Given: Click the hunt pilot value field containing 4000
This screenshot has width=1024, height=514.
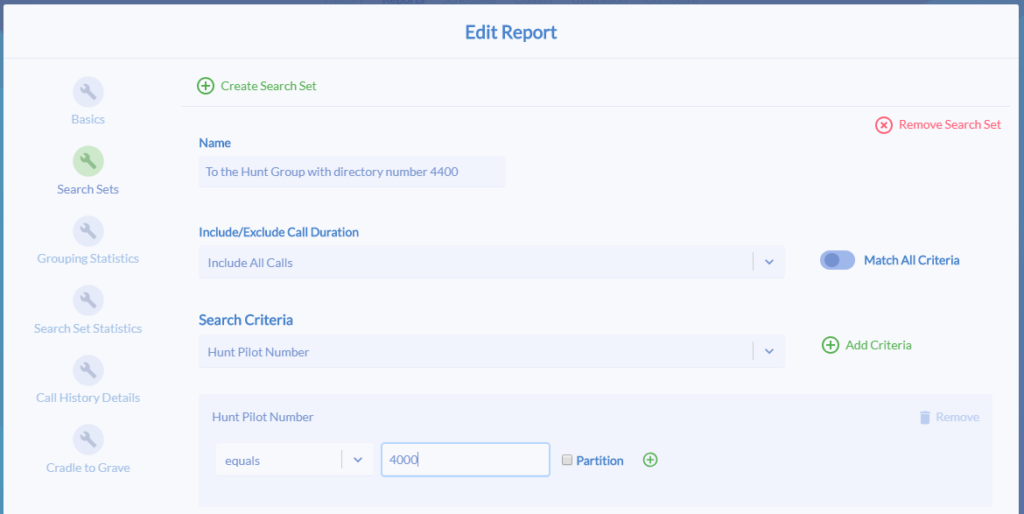Looking at the screenshot, I should [x=466, y=460].
